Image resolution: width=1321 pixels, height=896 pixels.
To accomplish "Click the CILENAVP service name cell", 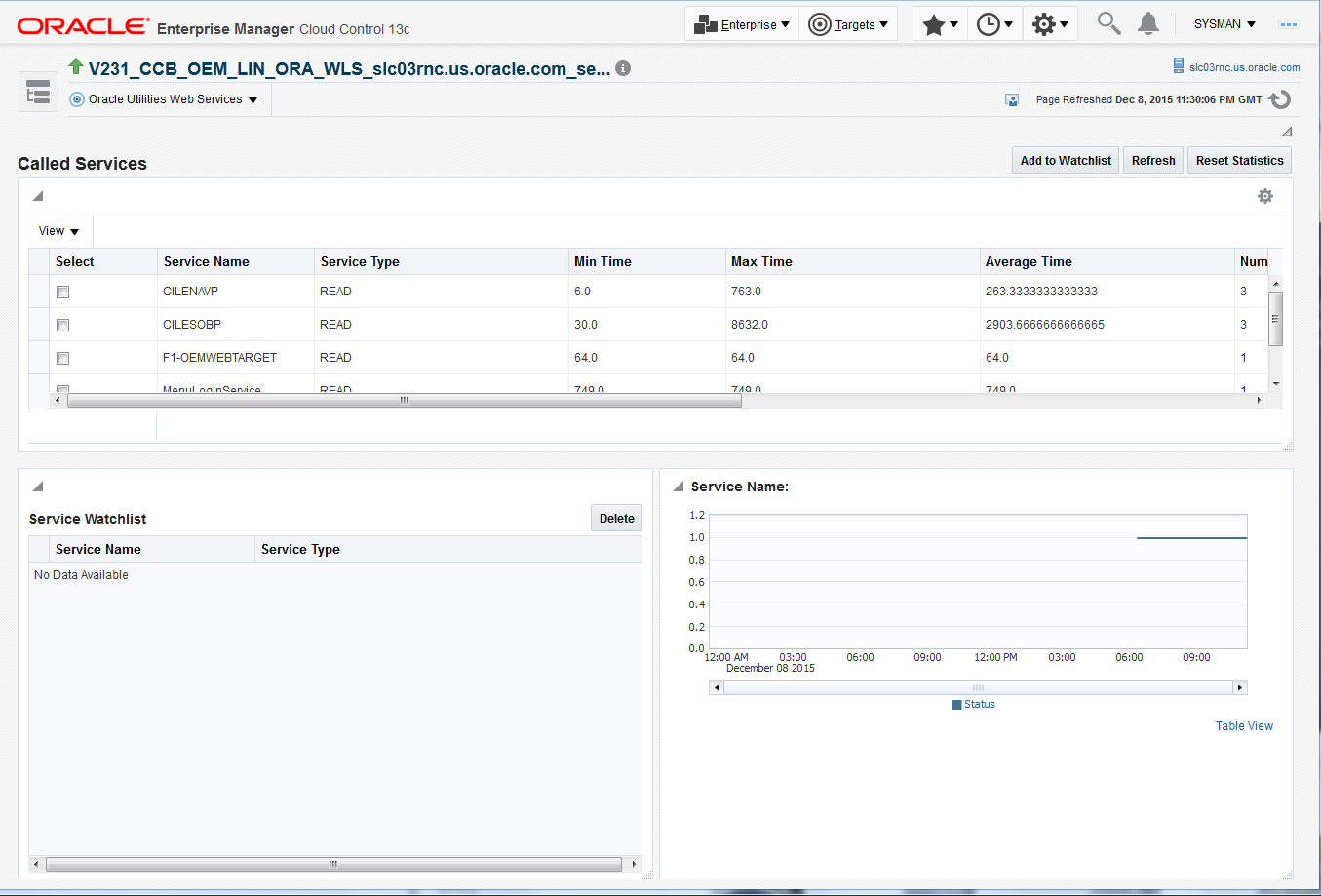I will click(x=190, y=292).
